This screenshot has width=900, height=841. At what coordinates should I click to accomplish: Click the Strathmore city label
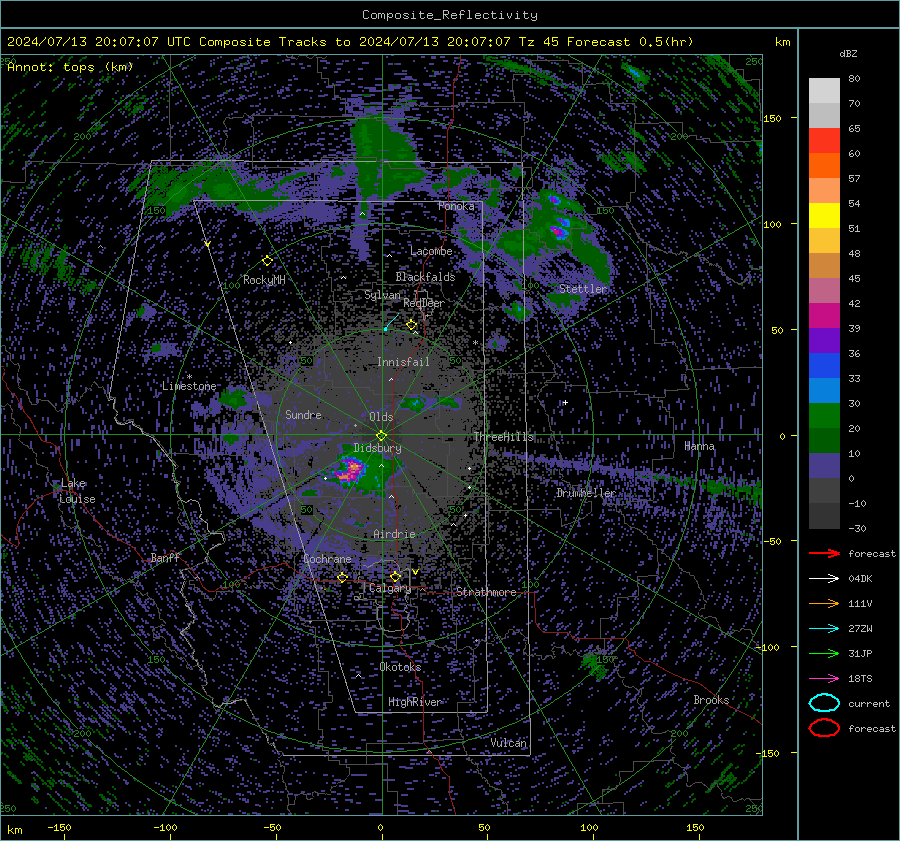pos(486,592)
